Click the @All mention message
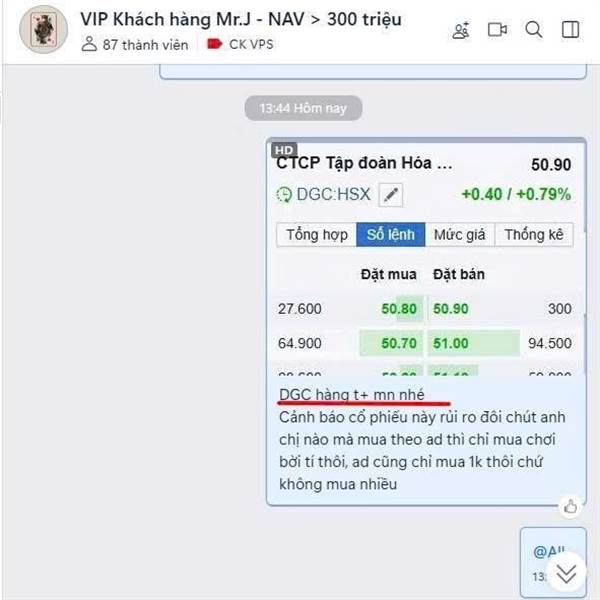This screenshot has height=600, width=600. 553,561
